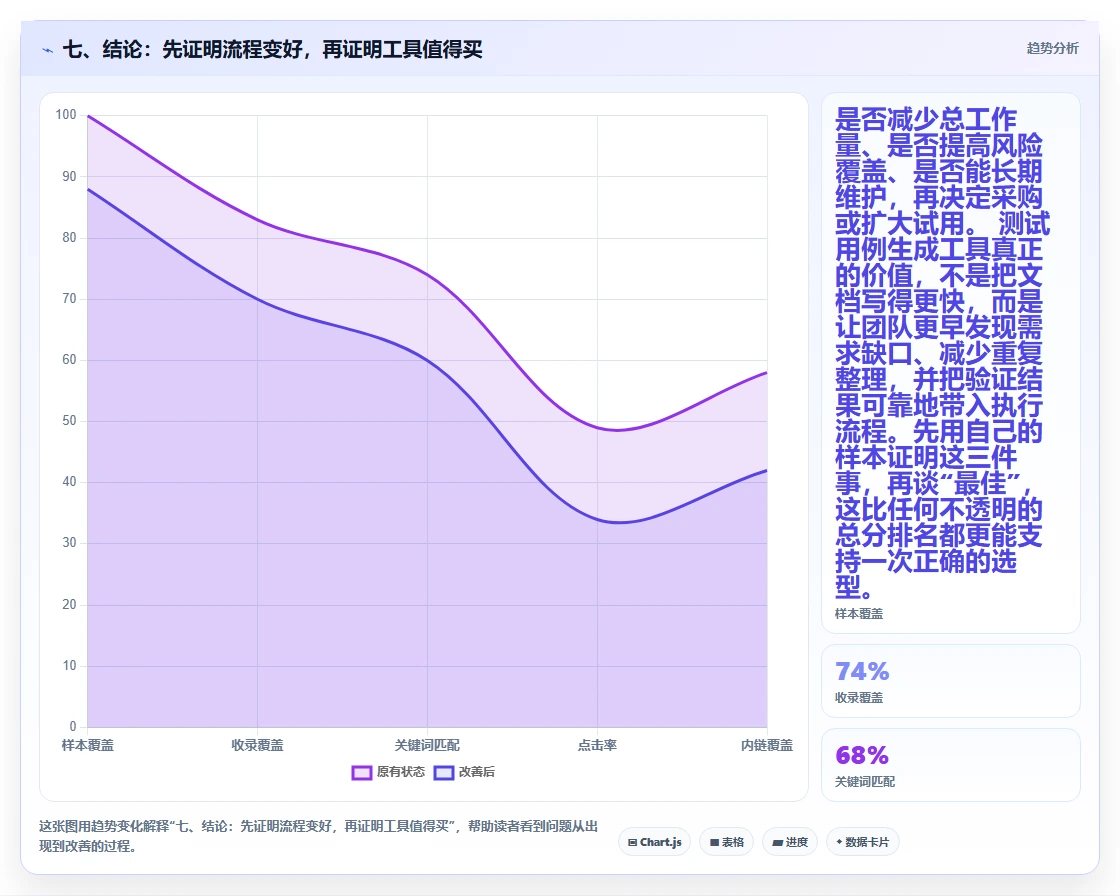Toggle the 改善后 legend entry
The width and height of the screenshot is (1120, 896).
464,772
